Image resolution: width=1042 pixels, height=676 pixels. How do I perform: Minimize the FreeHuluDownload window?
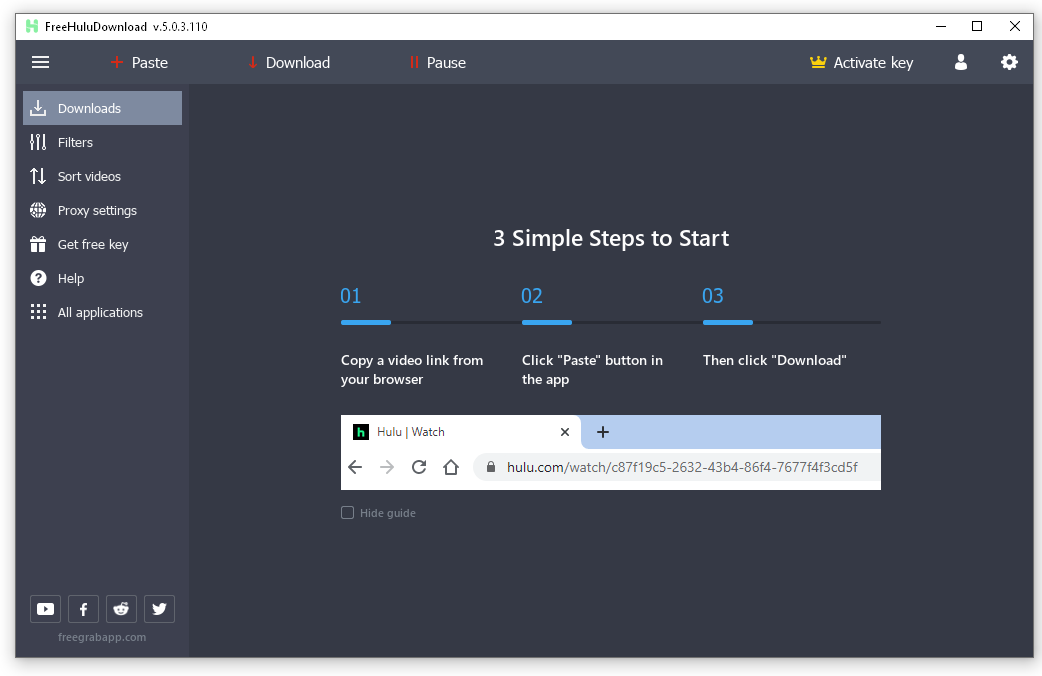point(941,27)
